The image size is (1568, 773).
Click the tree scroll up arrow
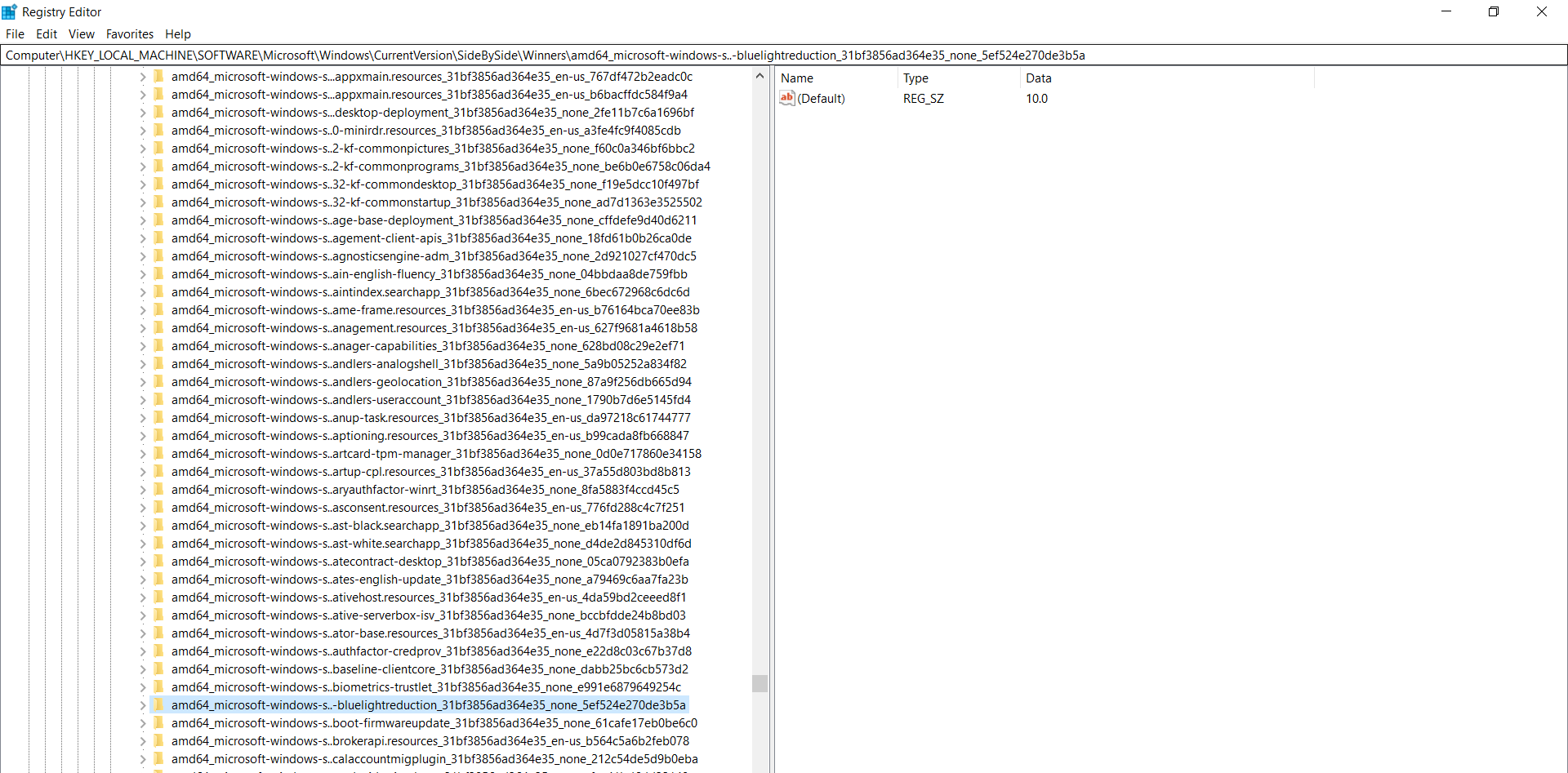[x=759, y=76]
